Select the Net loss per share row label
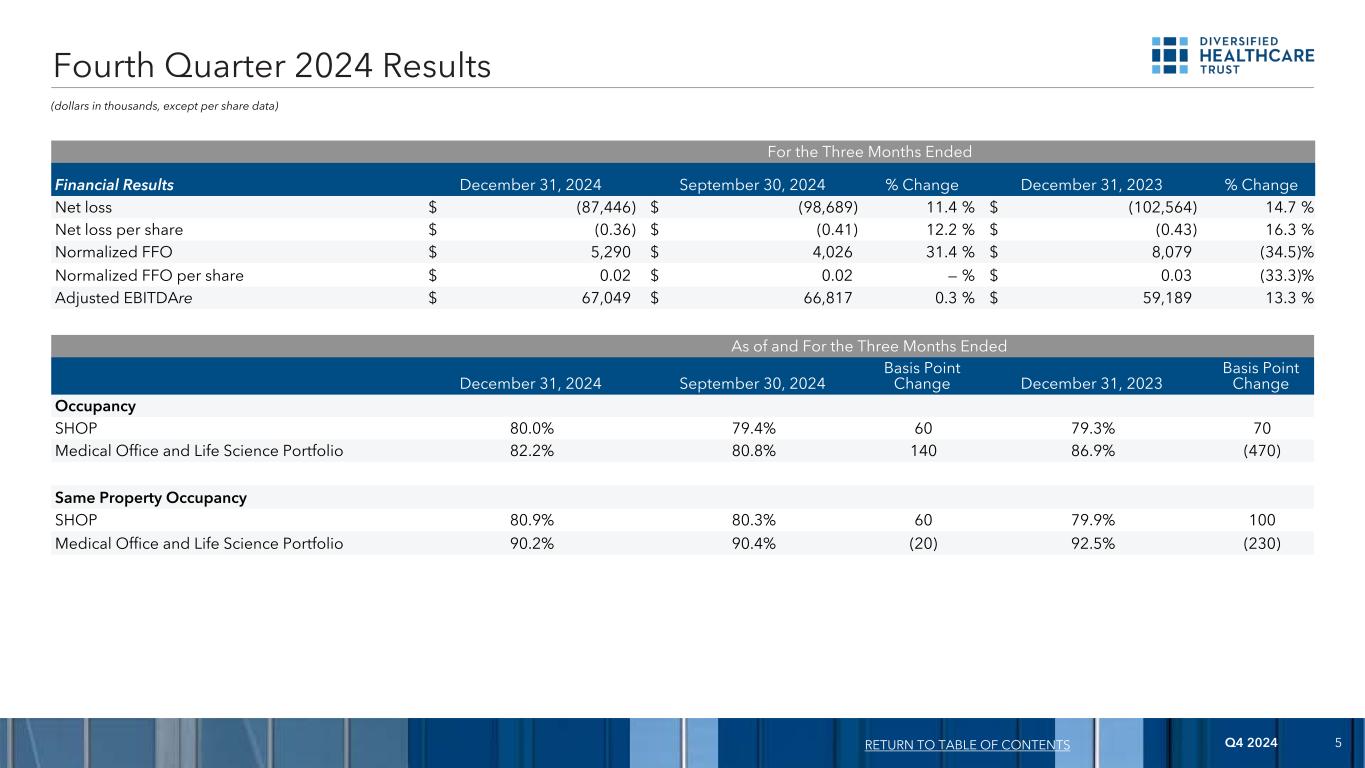Image resolution: width=1365 pixels, height=768 pixels. 119,230
